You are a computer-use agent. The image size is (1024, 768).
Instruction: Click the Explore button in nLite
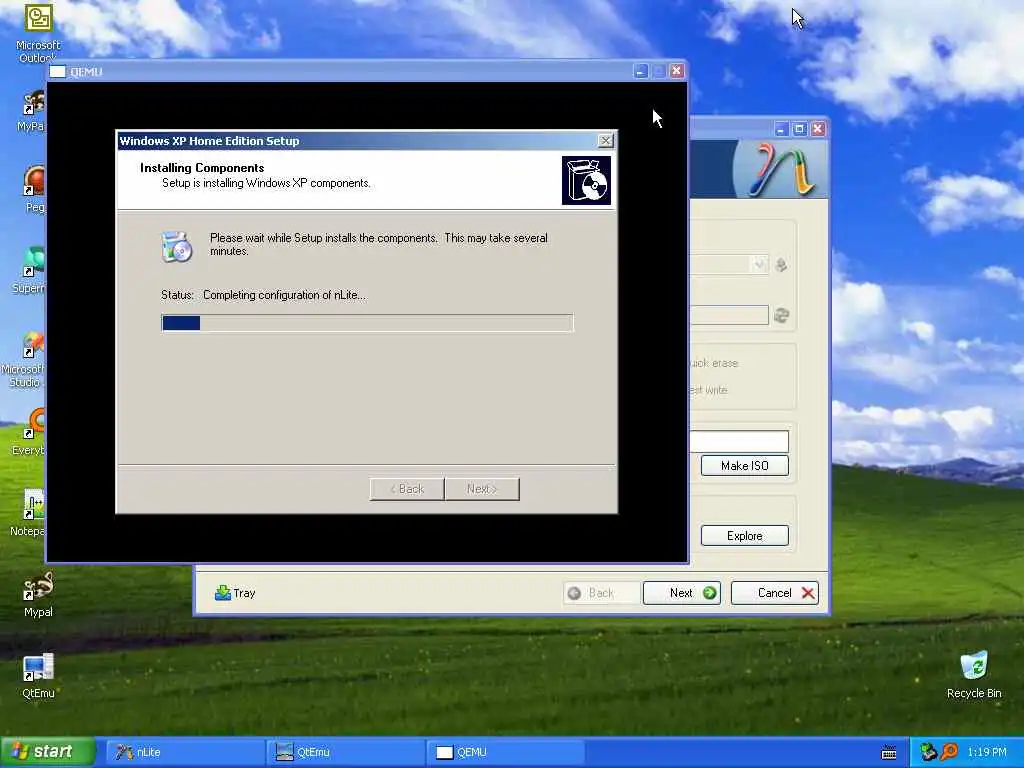point(744,536)
